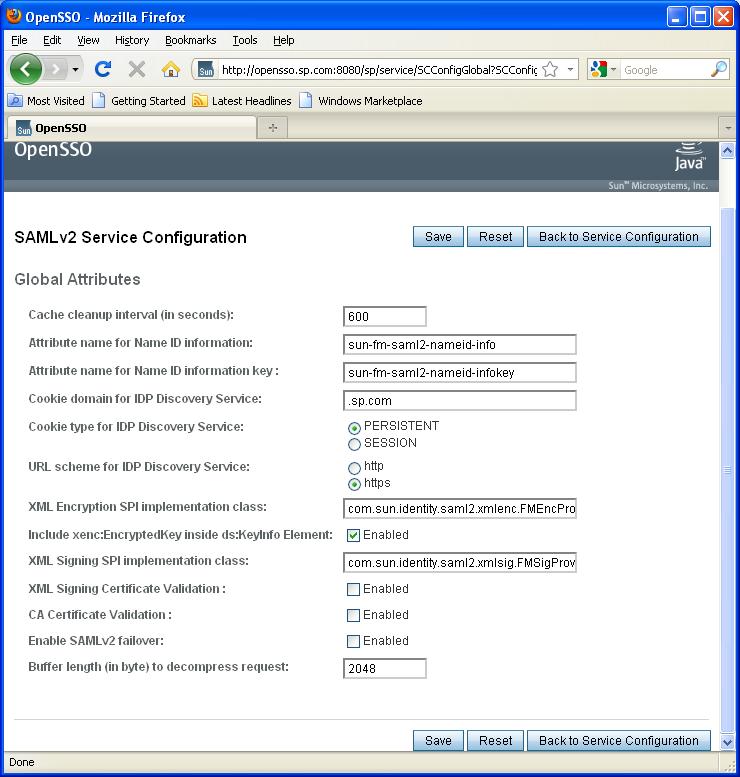
Task: Enable CA Certificate Validation checkbox
Action: (353, 615)
